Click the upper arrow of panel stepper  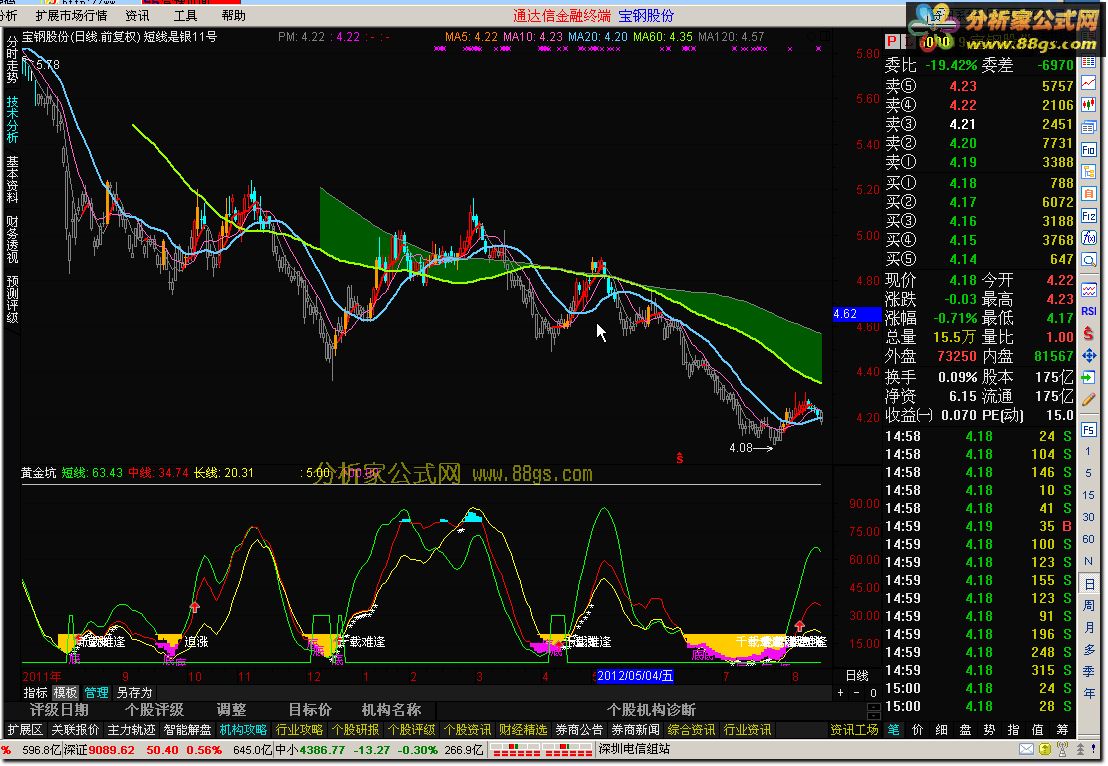[874, 707]
